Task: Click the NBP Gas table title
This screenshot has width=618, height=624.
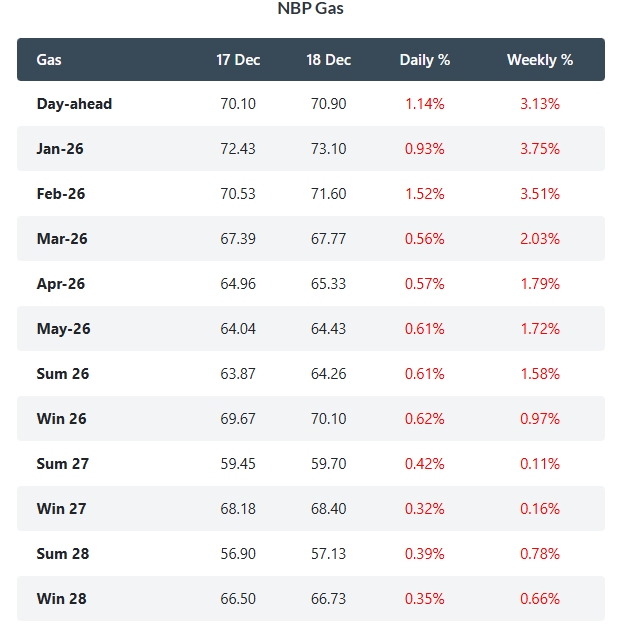Action: pos(310,9)
